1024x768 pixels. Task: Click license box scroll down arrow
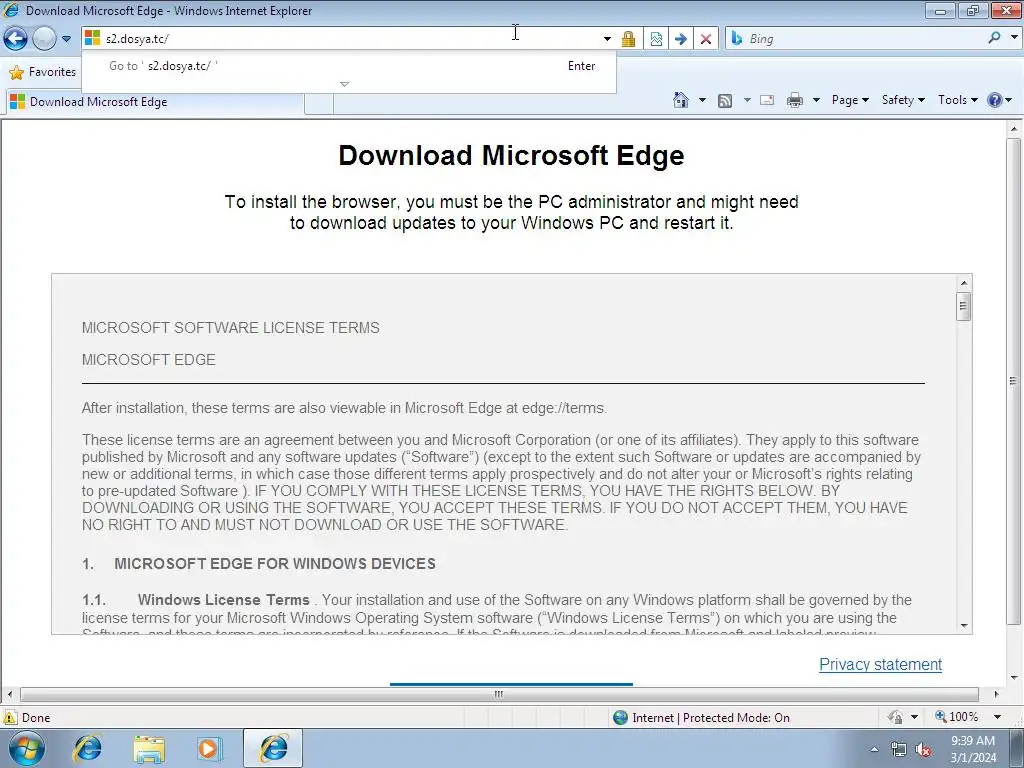(964, 626)
